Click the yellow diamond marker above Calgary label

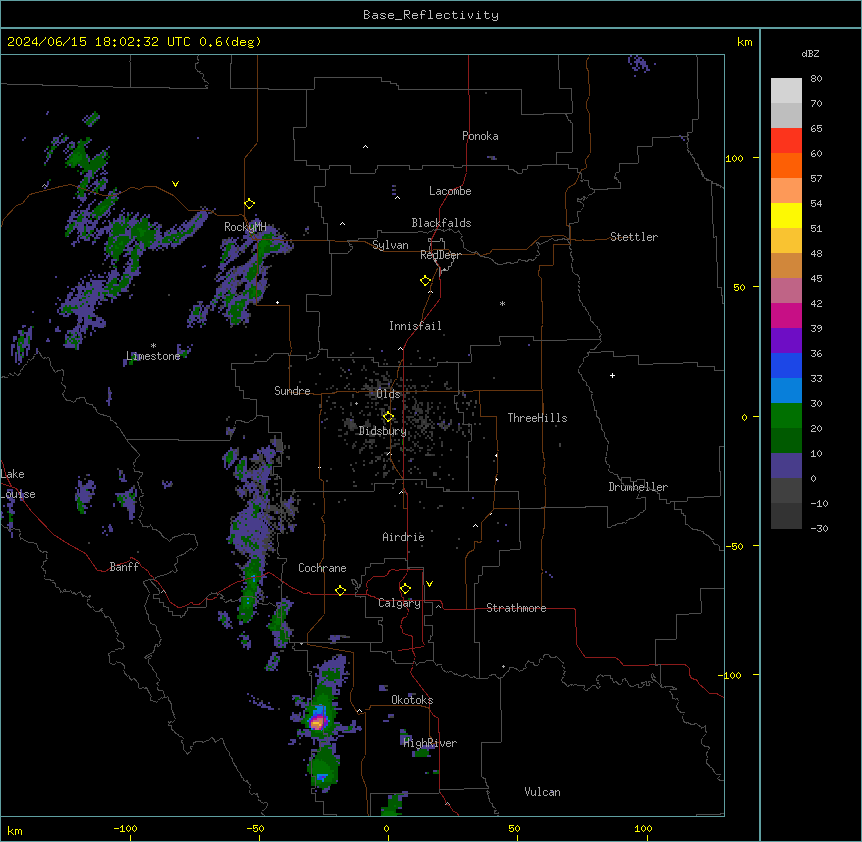pos(405,589)
